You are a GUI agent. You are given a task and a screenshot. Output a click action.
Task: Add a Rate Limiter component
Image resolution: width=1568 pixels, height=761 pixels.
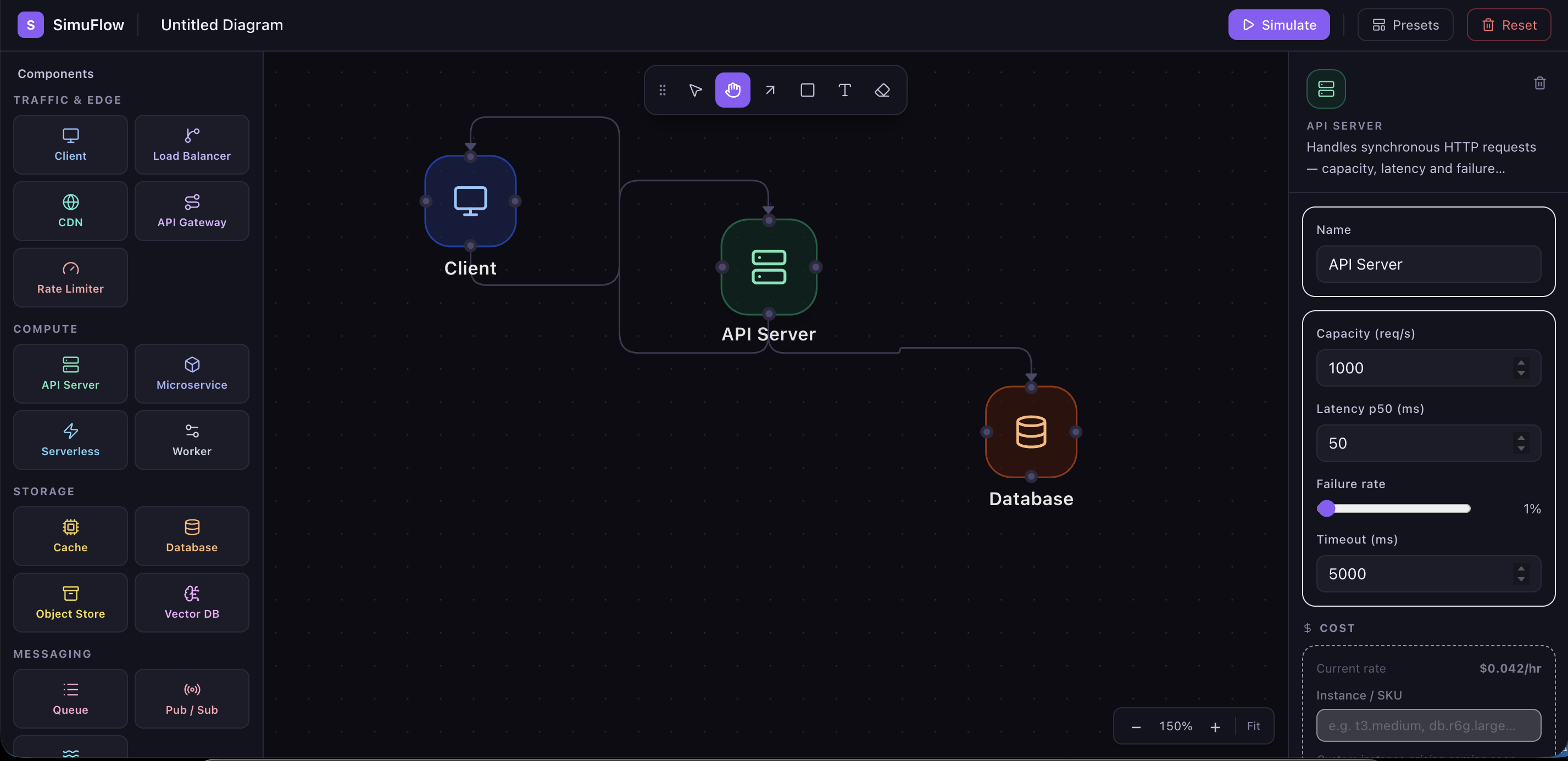coord(71,277)
